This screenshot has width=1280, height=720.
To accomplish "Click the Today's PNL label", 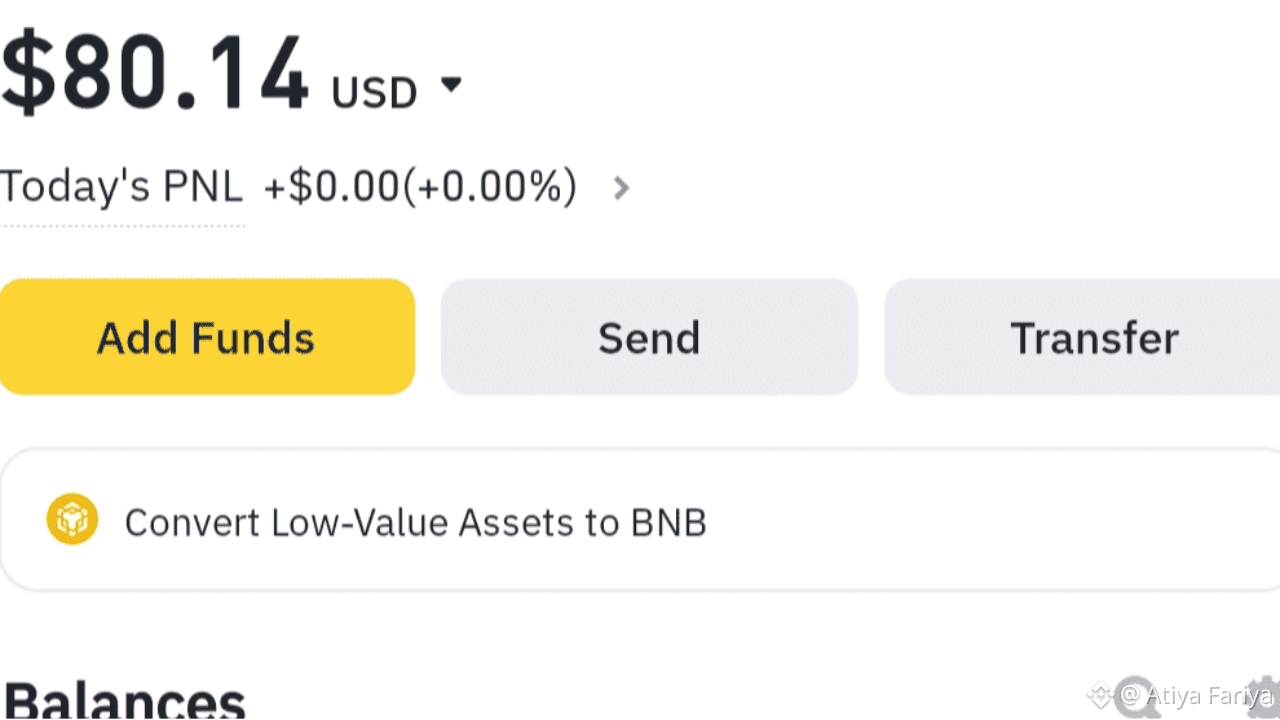I will click(121, 187).
